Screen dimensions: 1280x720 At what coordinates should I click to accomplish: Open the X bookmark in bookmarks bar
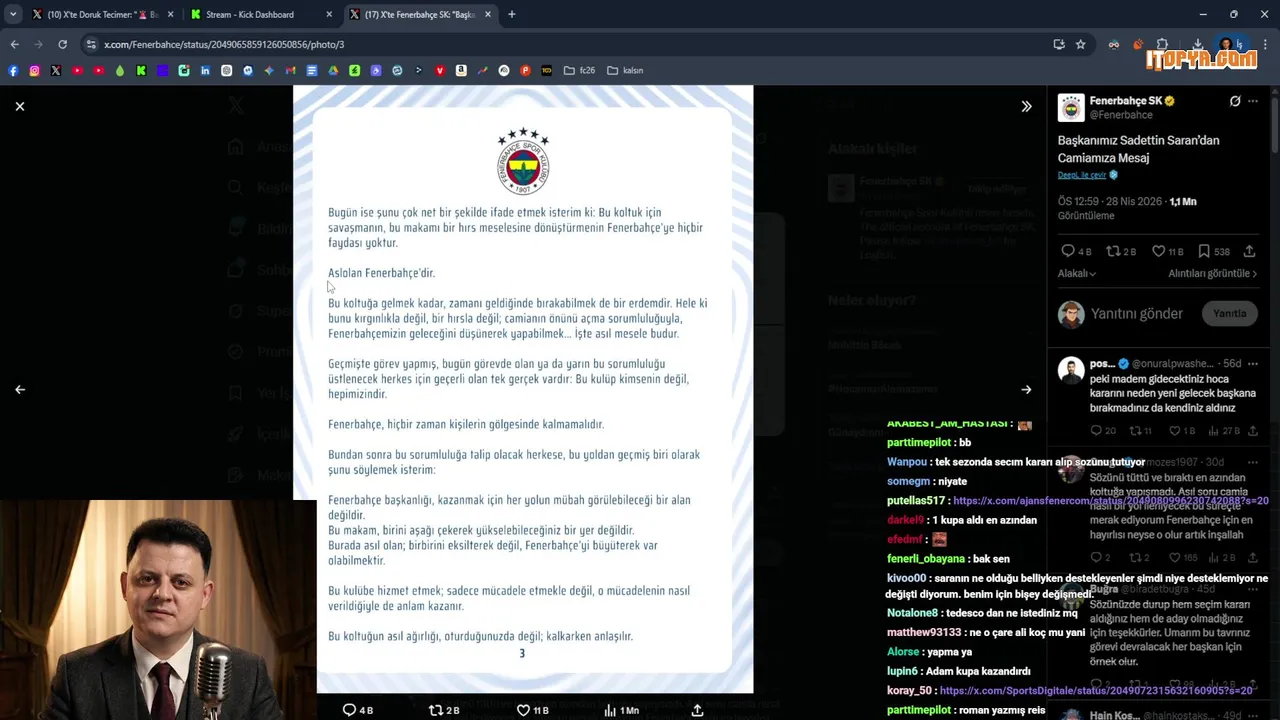pos(56,70)
